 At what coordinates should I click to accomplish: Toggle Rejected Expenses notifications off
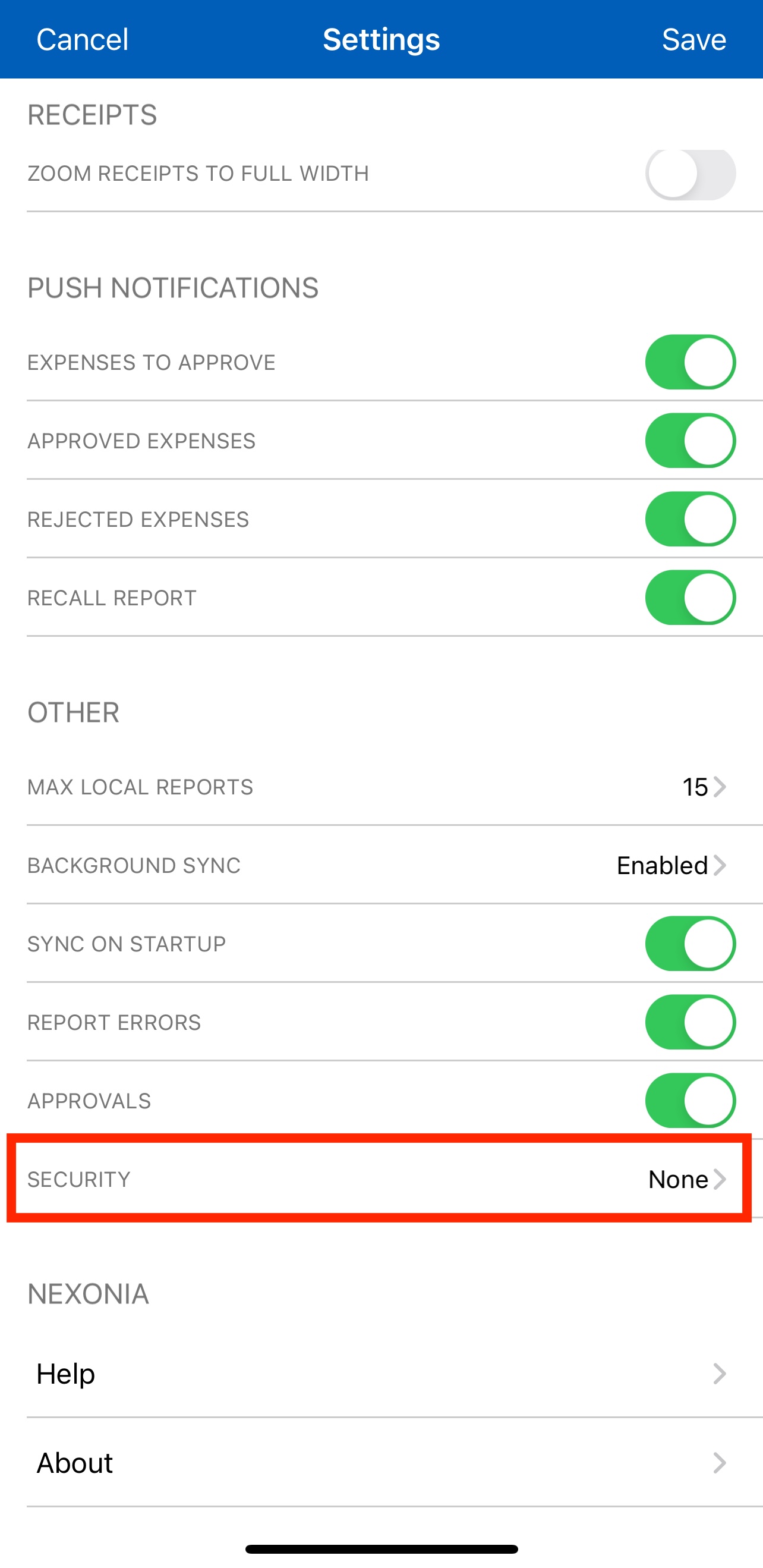690,519
